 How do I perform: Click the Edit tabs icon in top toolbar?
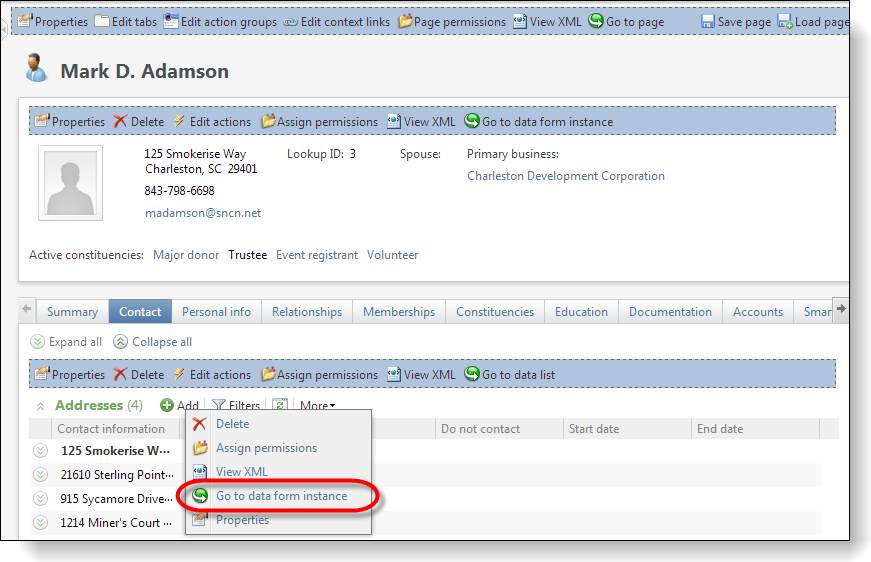[103, 21]
